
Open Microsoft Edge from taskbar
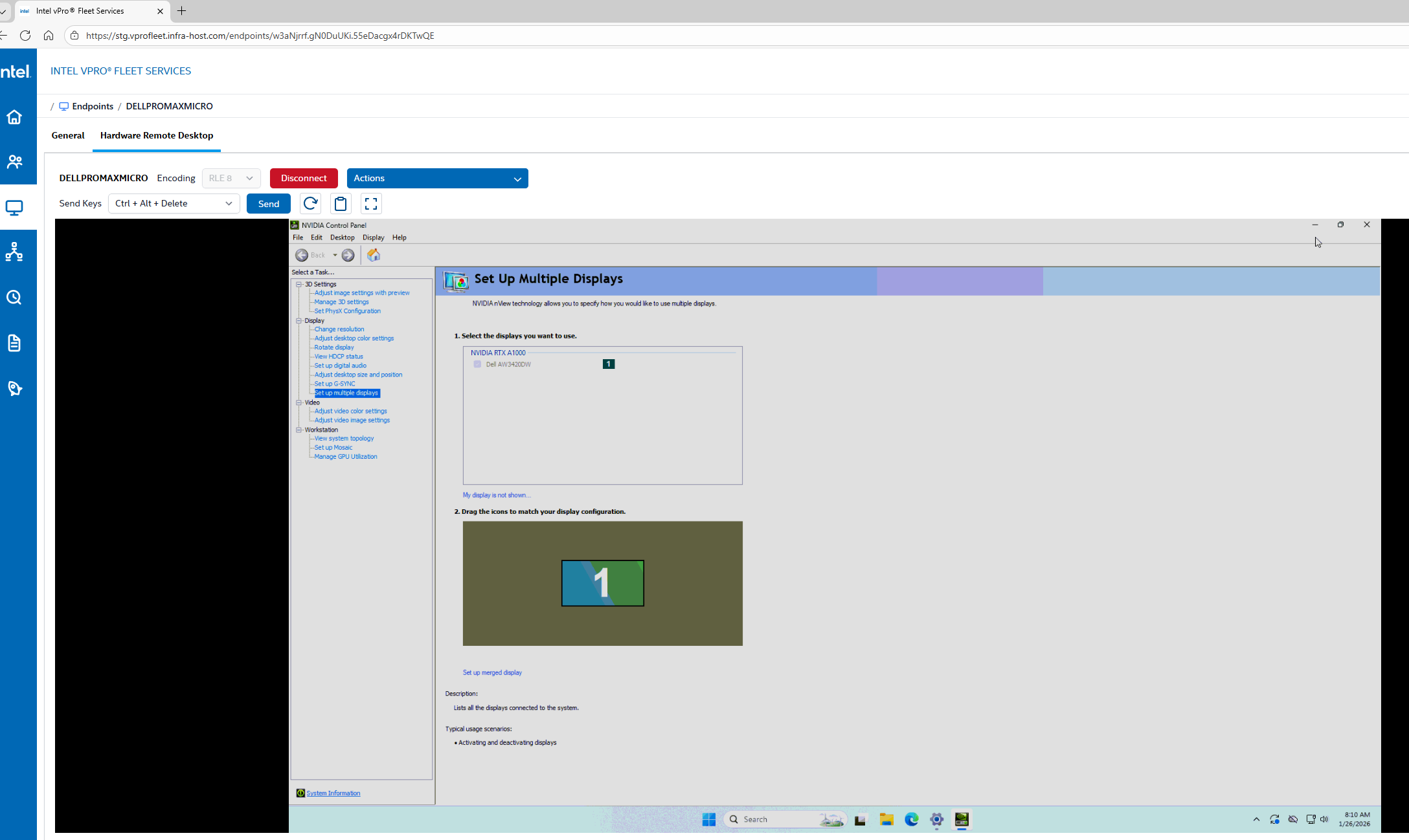point(912,819)
